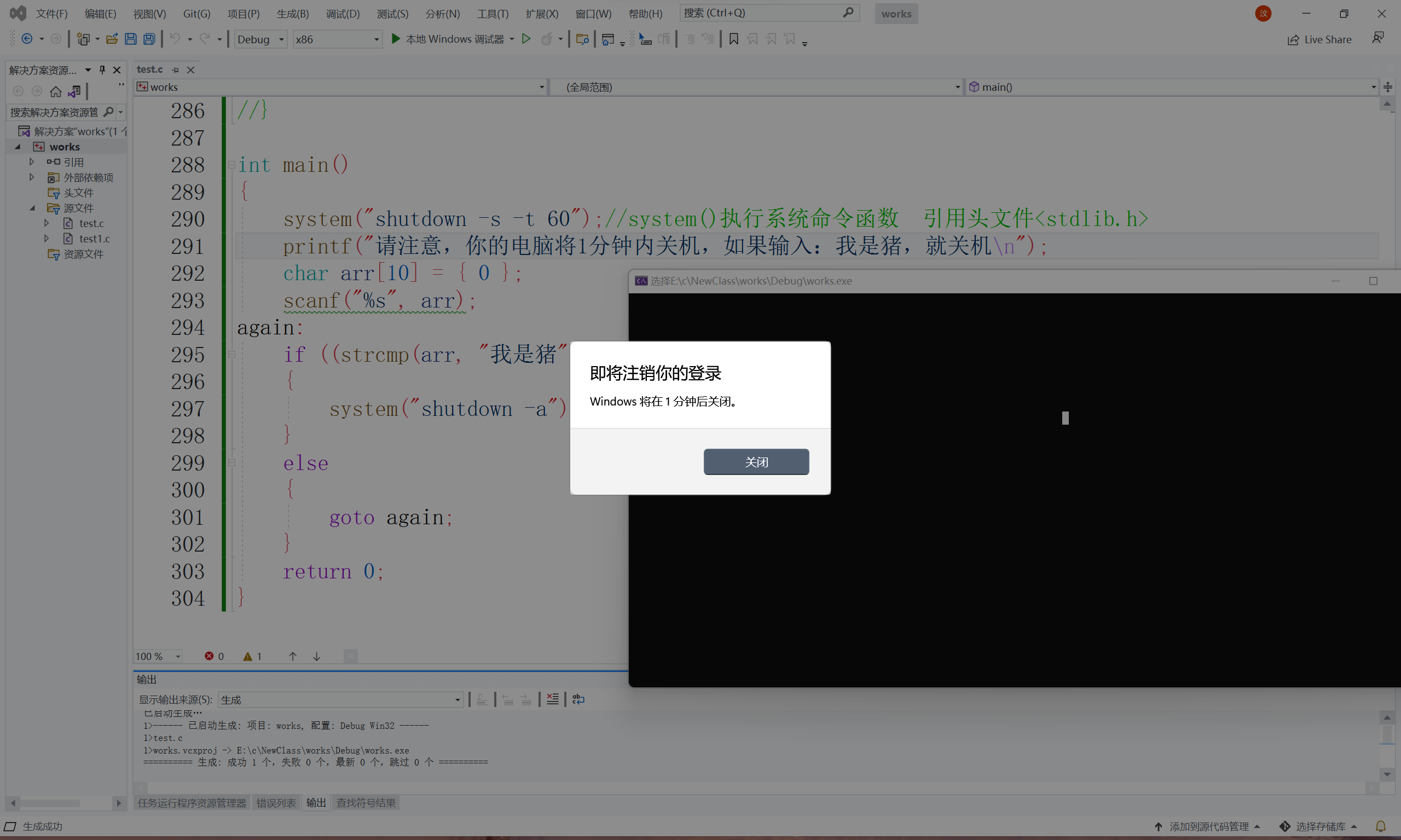Open the Debug configuration dropdown
The width and height of the screenshot is (1401, 840).
(x=261, y=39)
